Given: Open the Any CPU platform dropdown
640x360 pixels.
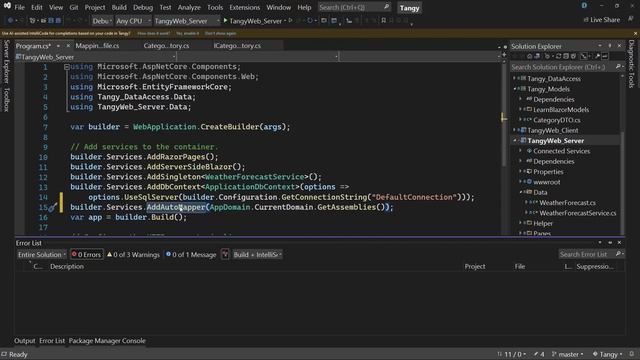Looking at the screenshot, I should click(x=133, y=20).
